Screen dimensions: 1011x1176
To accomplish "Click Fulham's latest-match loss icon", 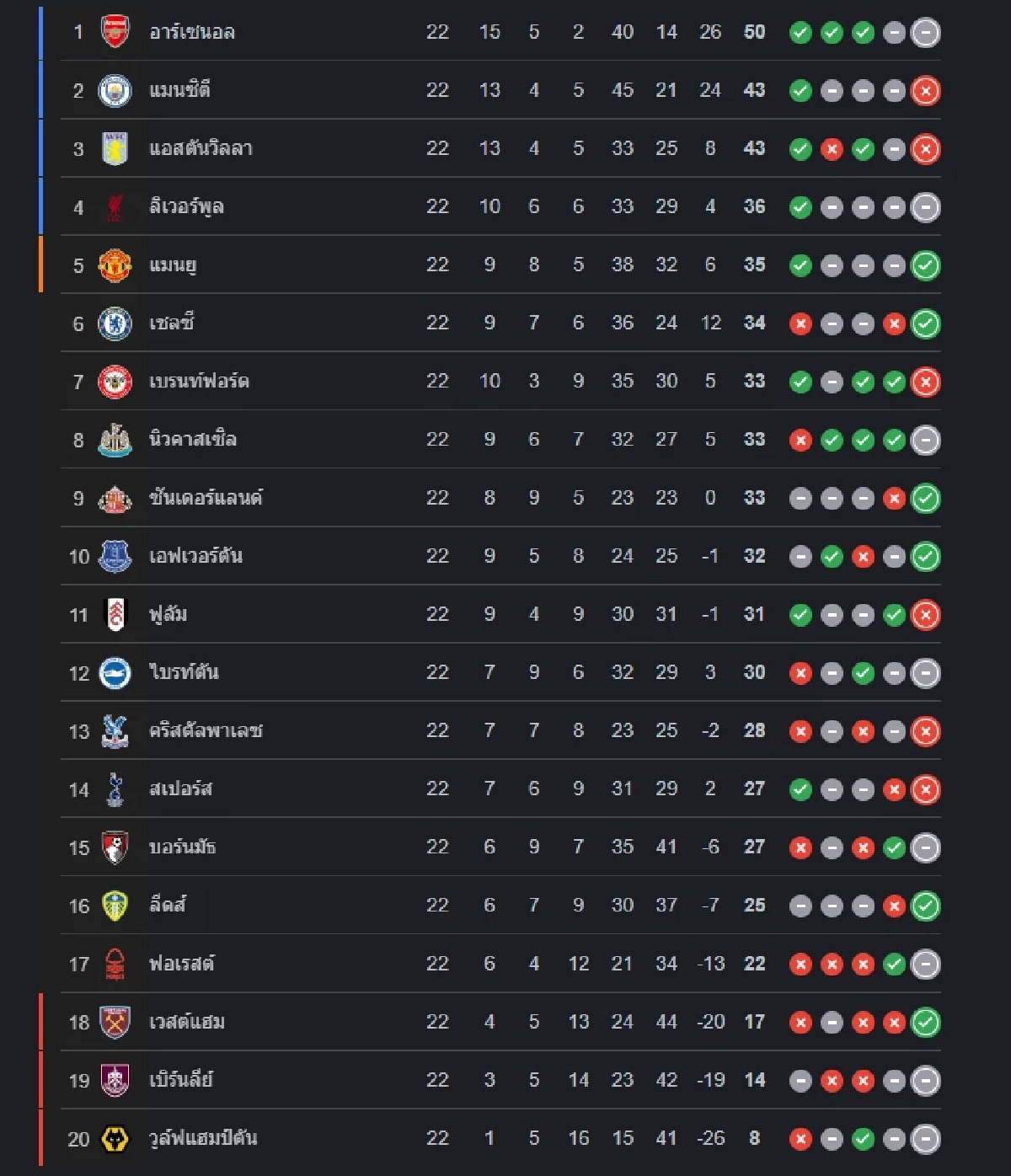I will pos(925,615).
